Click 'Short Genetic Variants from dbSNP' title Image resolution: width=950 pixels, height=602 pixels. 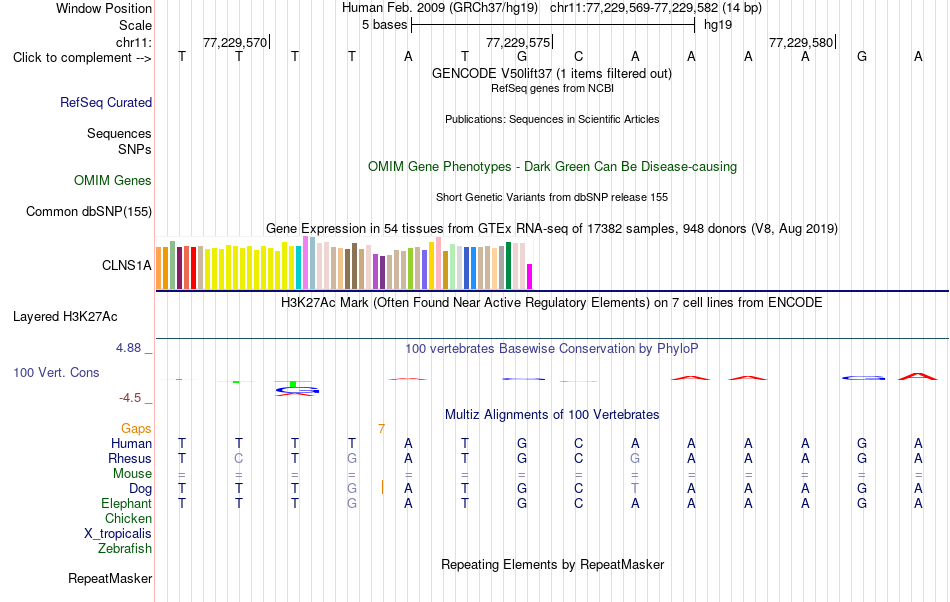[x=552, y=197]
